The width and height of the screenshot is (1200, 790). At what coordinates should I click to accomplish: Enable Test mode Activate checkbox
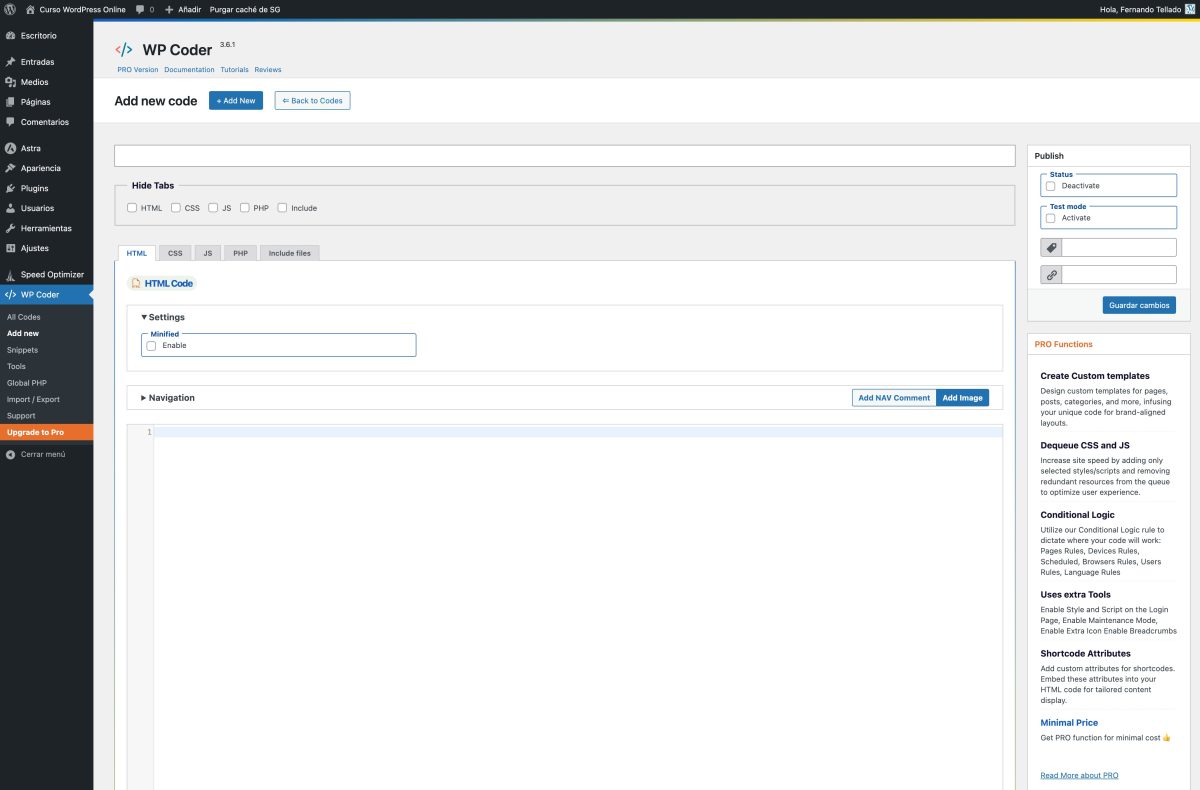pyautogui.click(x=1051, y=217)
